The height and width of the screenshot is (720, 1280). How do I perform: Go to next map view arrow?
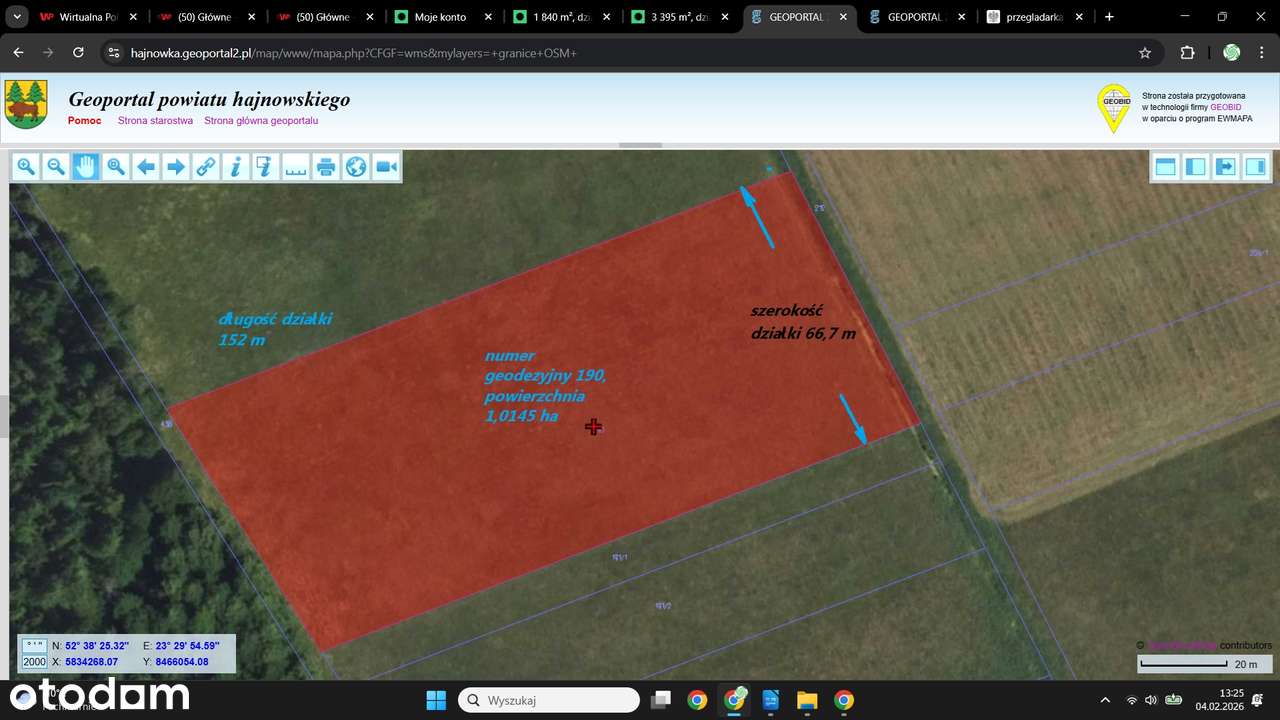pyautogui.click(x=176, y=167)
